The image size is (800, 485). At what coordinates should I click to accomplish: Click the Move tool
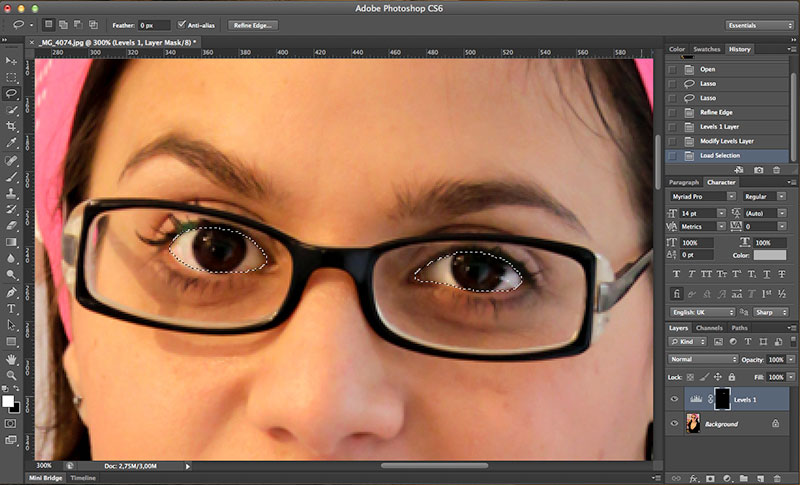point(11,60)
